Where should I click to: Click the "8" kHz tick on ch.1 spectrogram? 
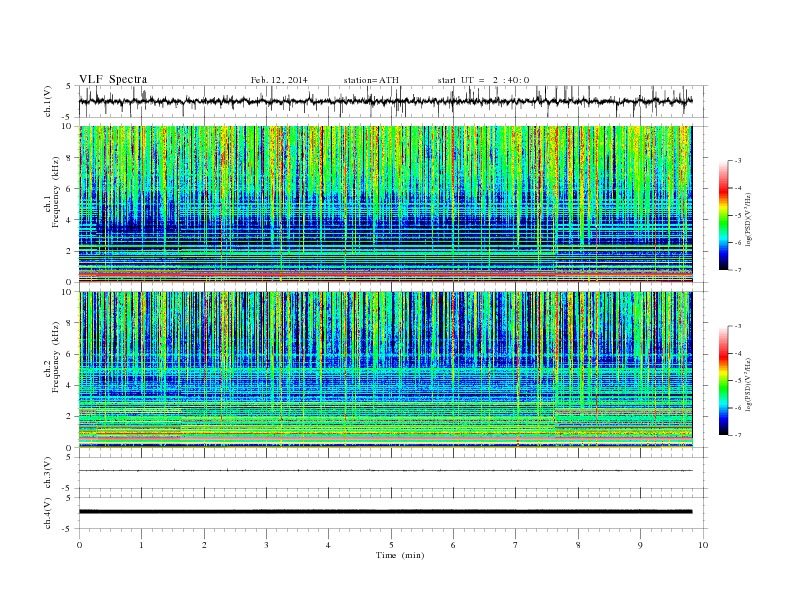pos(70,158)
